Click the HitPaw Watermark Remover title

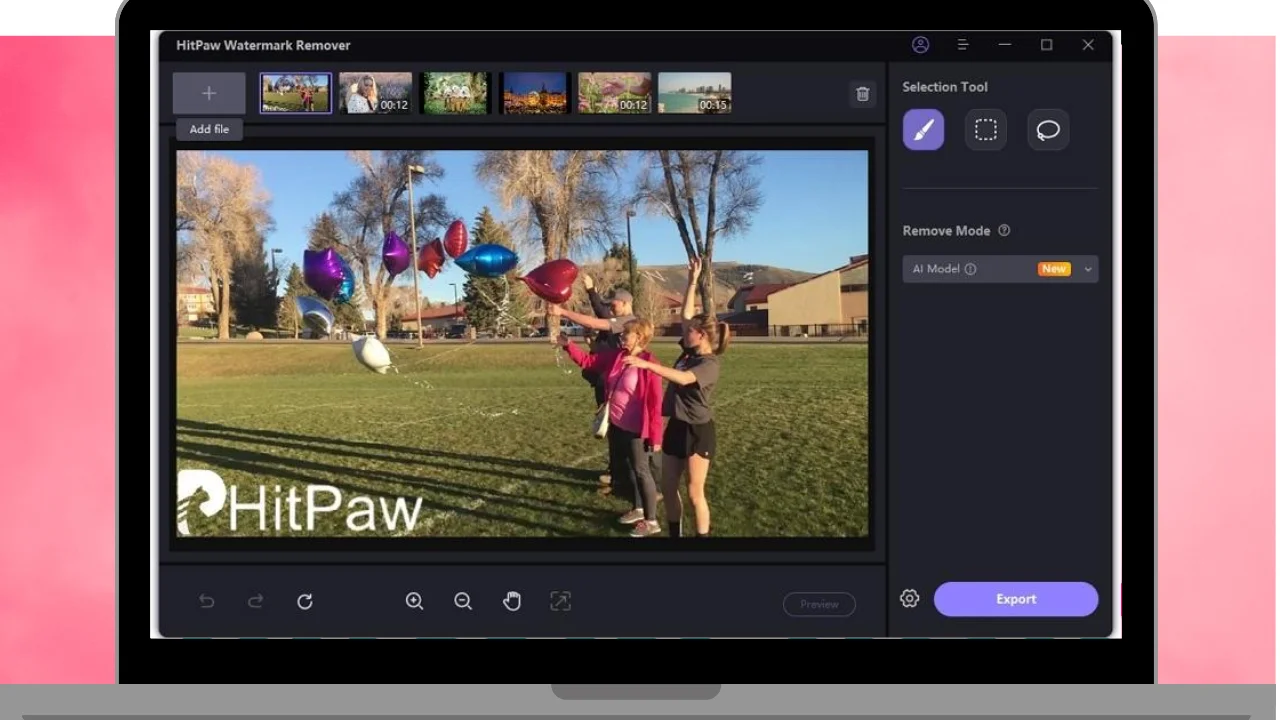pos(263,45)
